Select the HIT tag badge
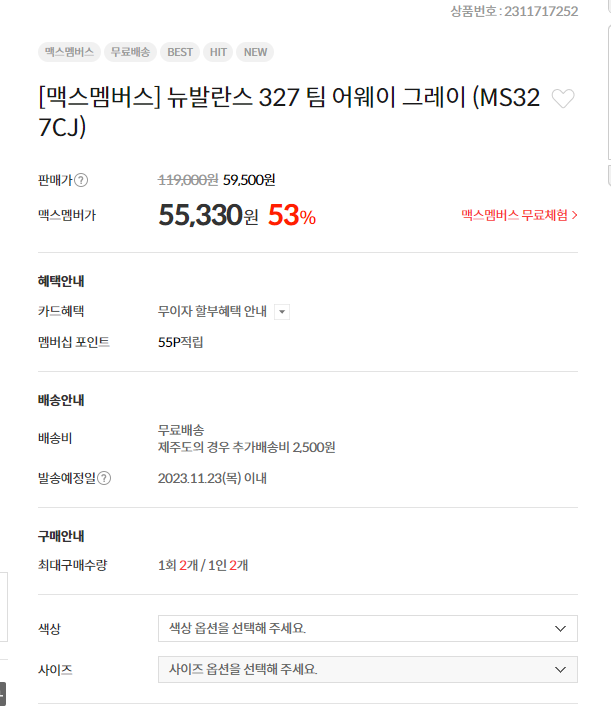The width and height of the screenshot is (611, 717). coord(218,52)
